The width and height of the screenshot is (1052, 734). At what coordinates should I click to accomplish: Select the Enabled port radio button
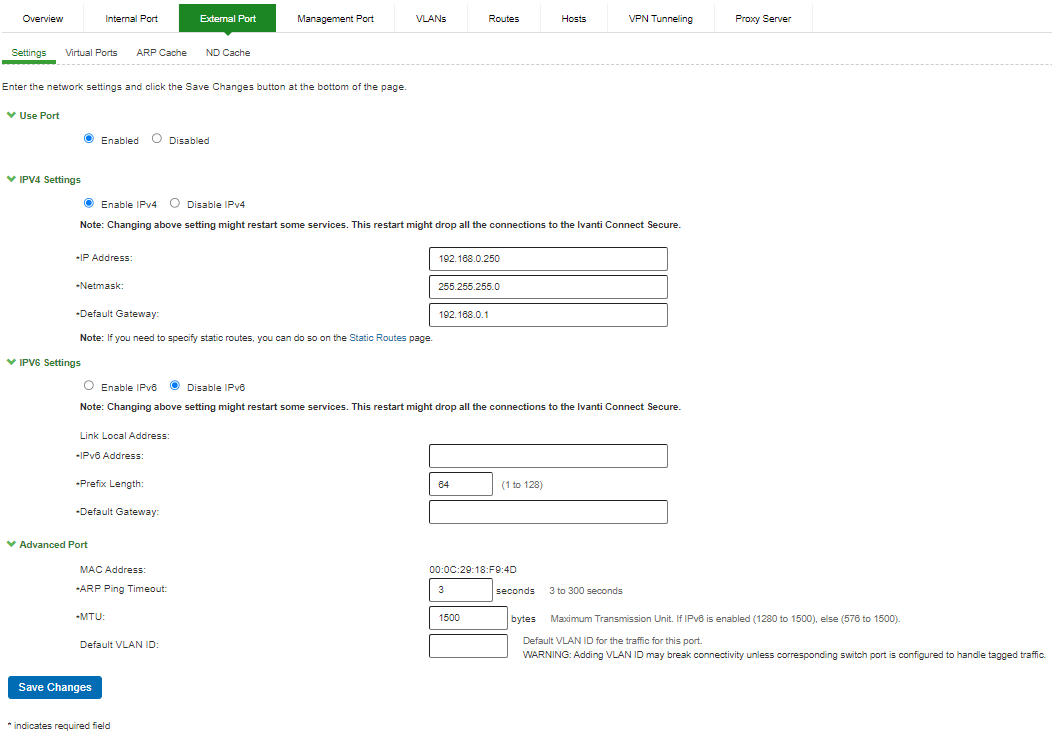89,140
